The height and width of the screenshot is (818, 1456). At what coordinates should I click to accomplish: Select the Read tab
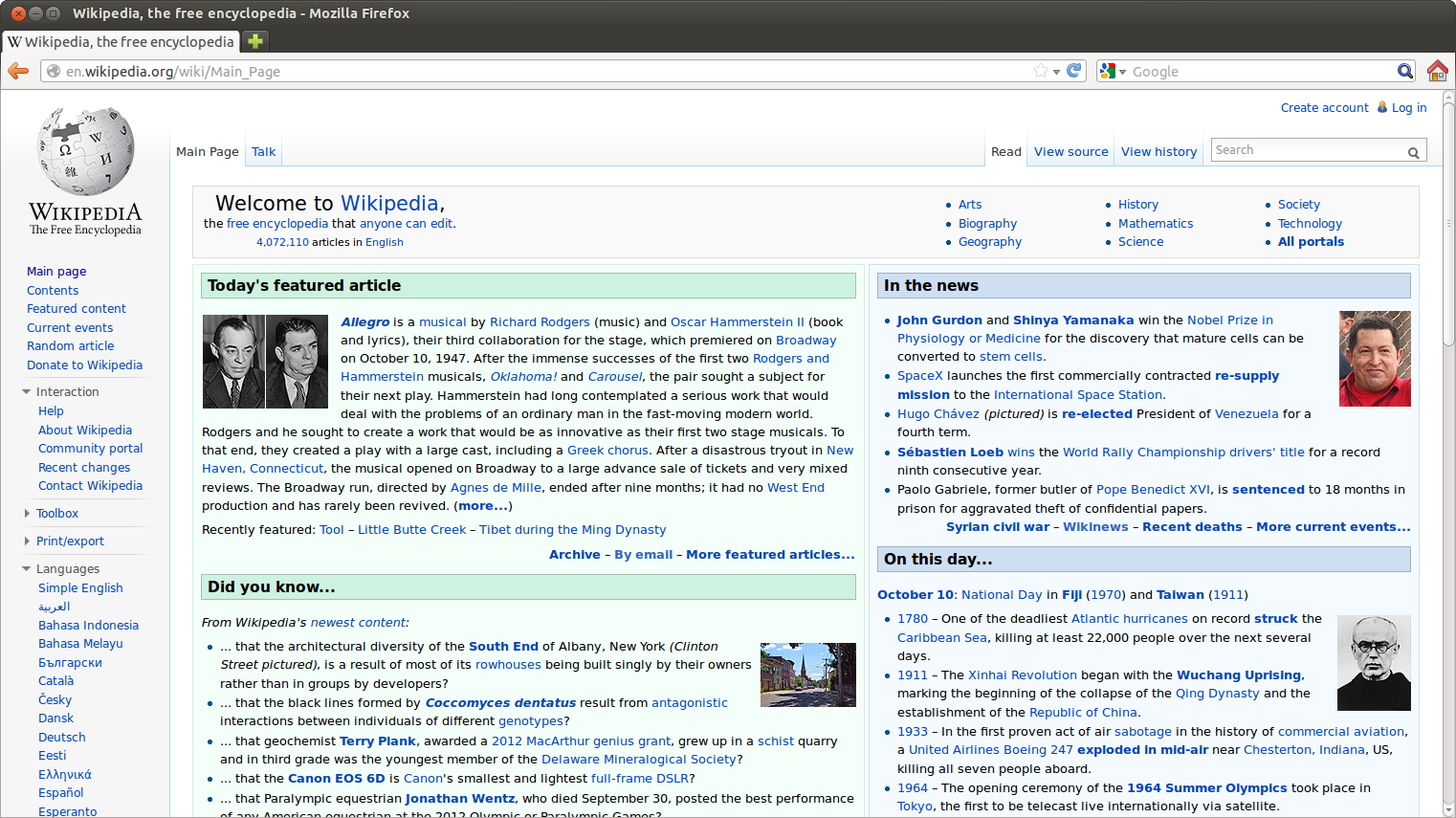pos(1005,152)
